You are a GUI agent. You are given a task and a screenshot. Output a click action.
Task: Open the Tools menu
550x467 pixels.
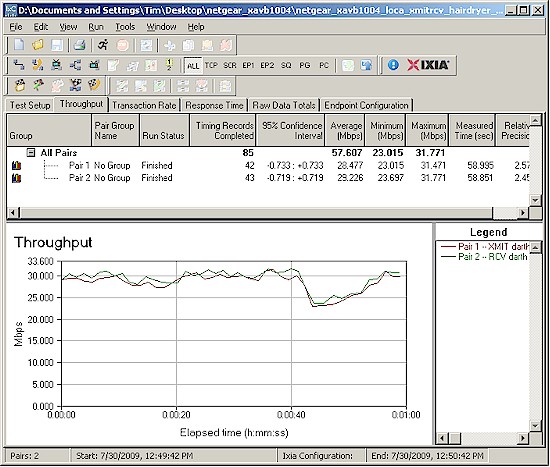point(125,27)
